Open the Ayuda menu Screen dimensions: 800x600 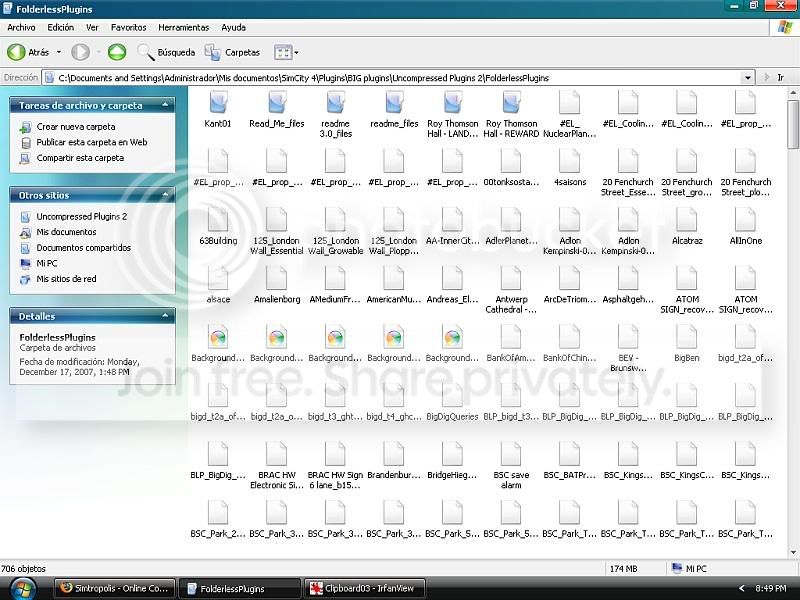(x=234, y=28)
